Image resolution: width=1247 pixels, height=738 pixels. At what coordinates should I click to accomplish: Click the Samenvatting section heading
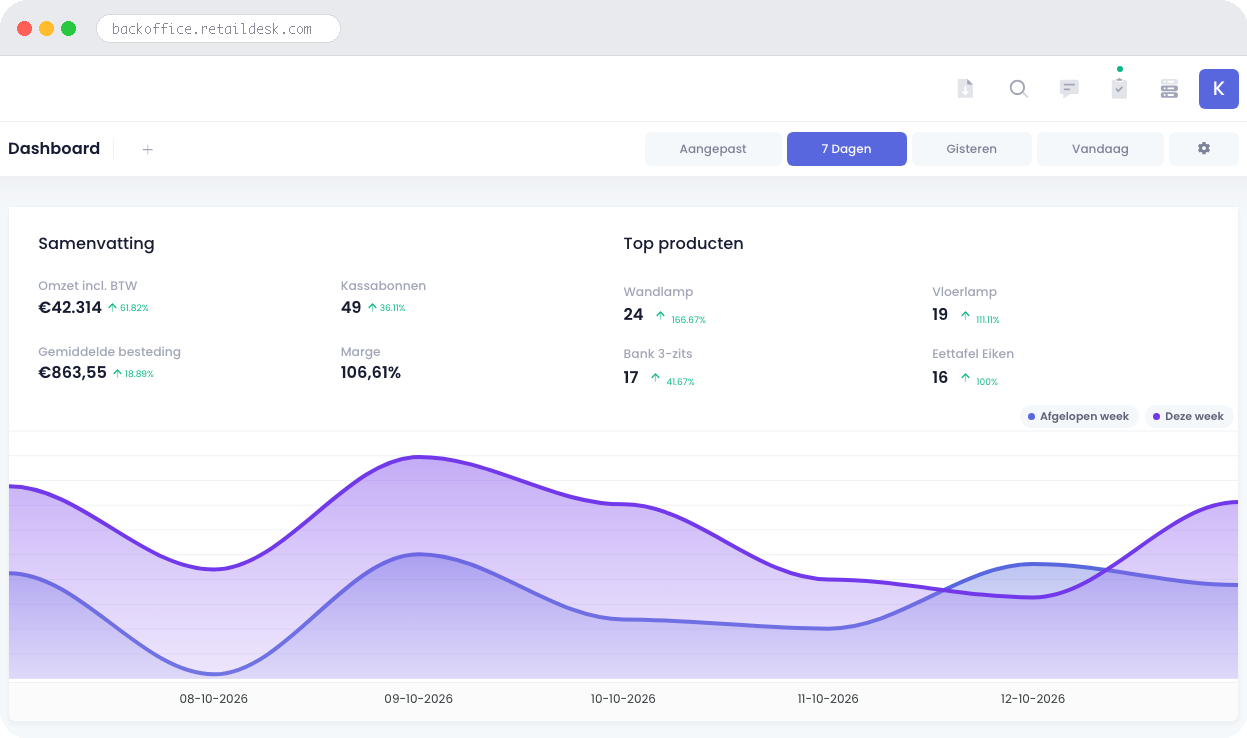click(x=96, y=243)
